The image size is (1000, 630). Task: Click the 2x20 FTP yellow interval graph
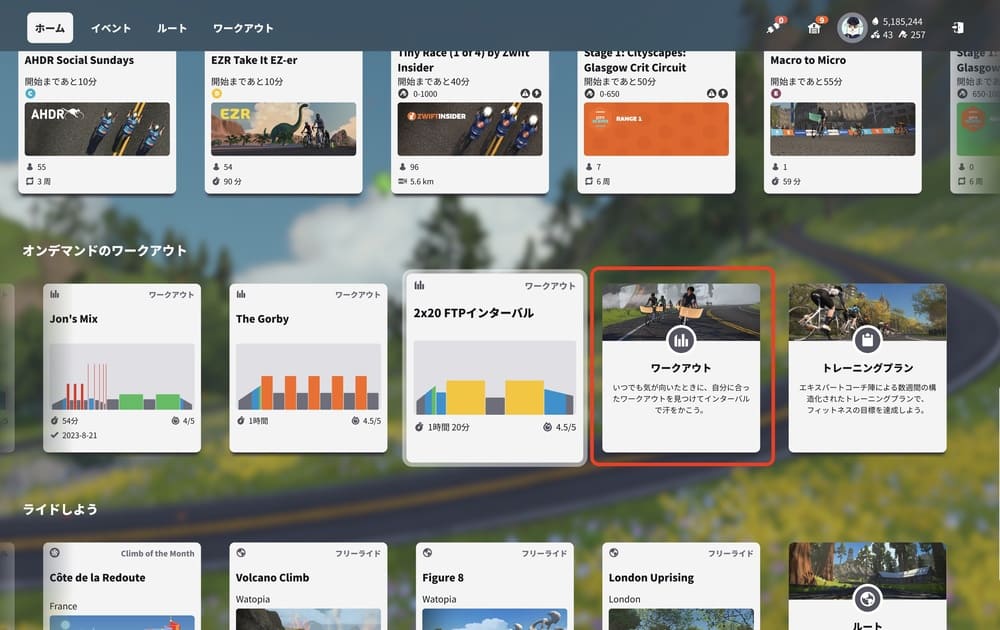[495, 377]
